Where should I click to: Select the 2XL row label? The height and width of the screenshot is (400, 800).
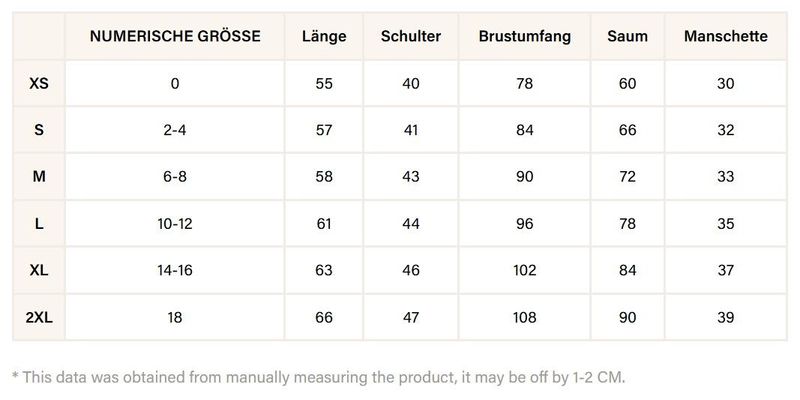tap(39, 318)
